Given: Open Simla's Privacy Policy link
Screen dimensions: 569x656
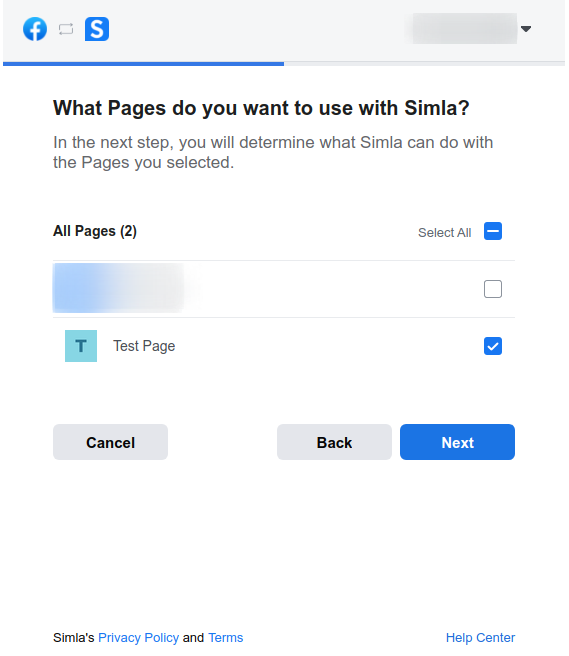Looking at the screenshot, I should [x=138, y=638].
